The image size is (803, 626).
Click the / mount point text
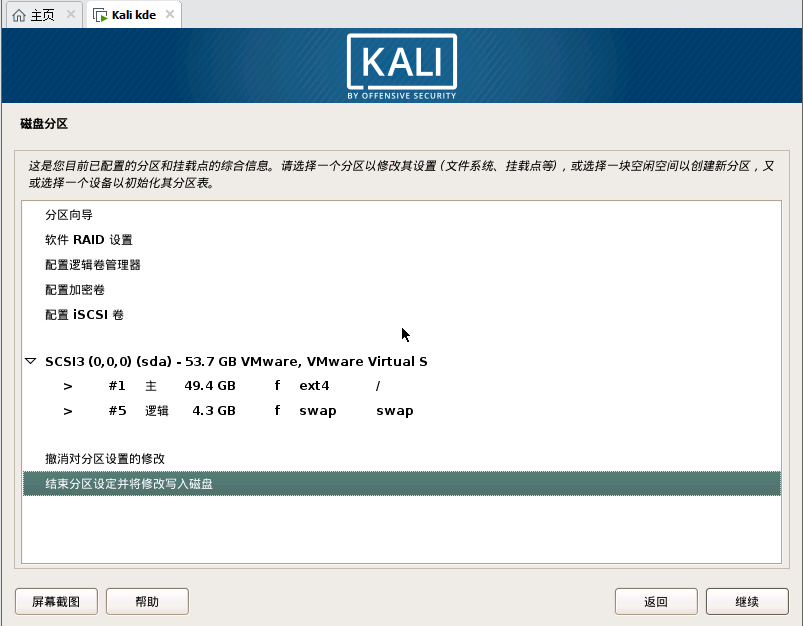coord(378,386)
